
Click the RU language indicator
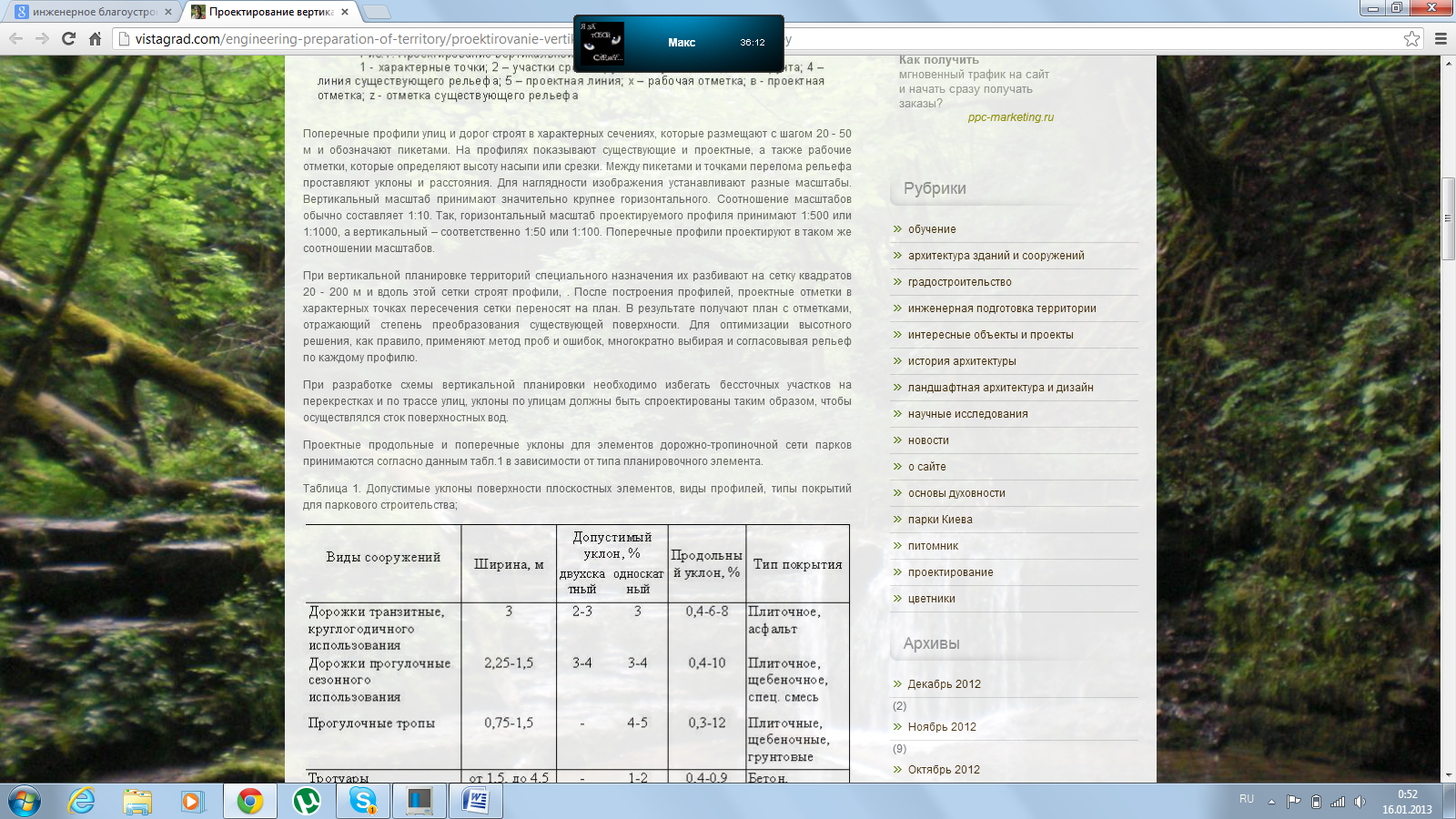click(1247, 799)
